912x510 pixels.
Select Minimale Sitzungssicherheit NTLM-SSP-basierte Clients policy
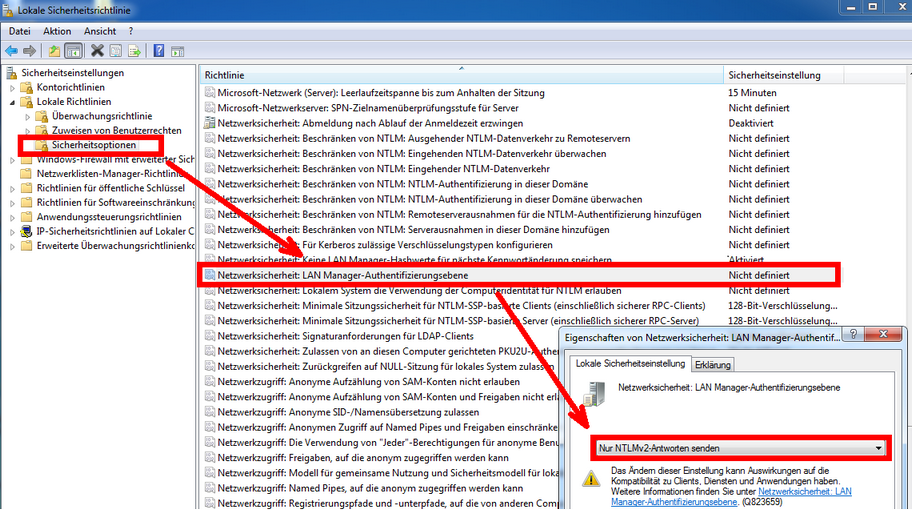[x=461, y=305]
